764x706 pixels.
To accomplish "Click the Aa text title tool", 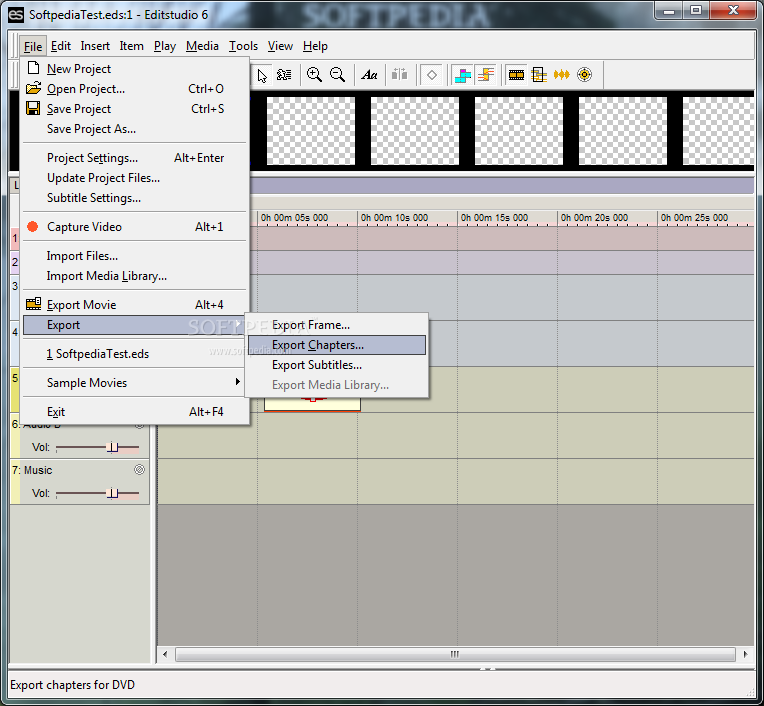I will pyautogui.click(x=369, y=75).
